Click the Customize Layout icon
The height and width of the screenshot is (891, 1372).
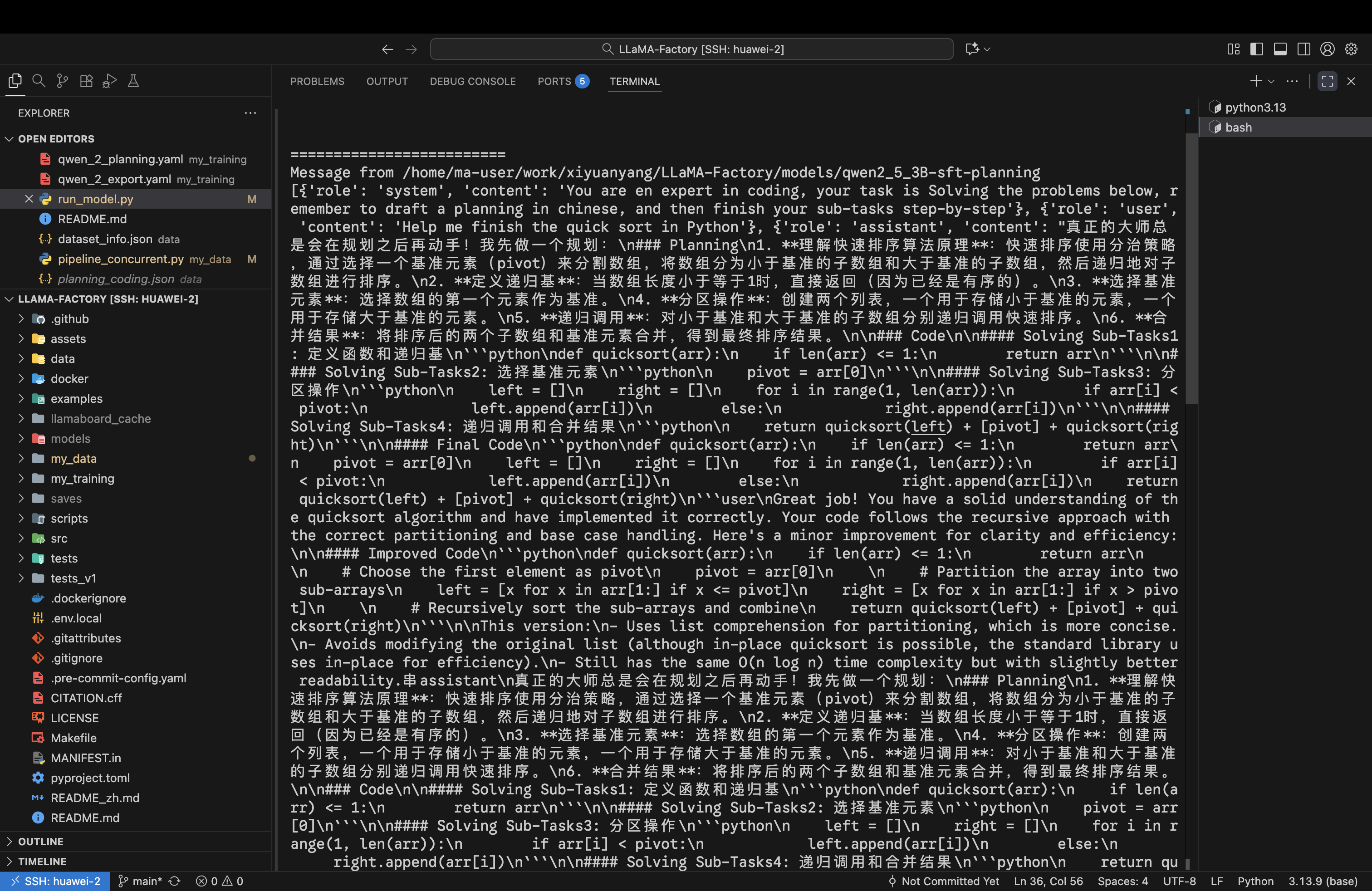1233,49
